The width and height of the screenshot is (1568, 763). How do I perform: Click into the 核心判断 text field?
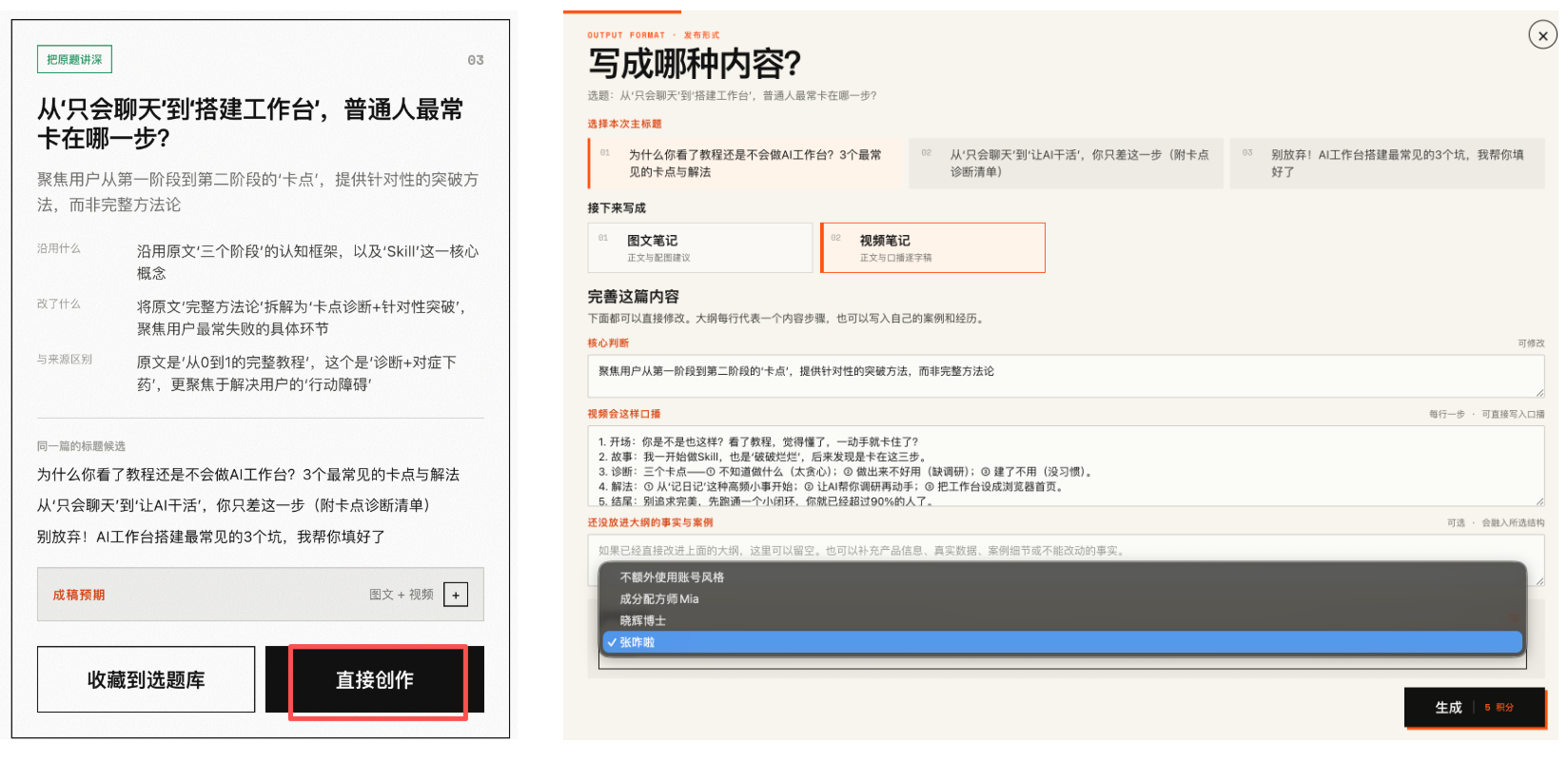[1066, 376]
